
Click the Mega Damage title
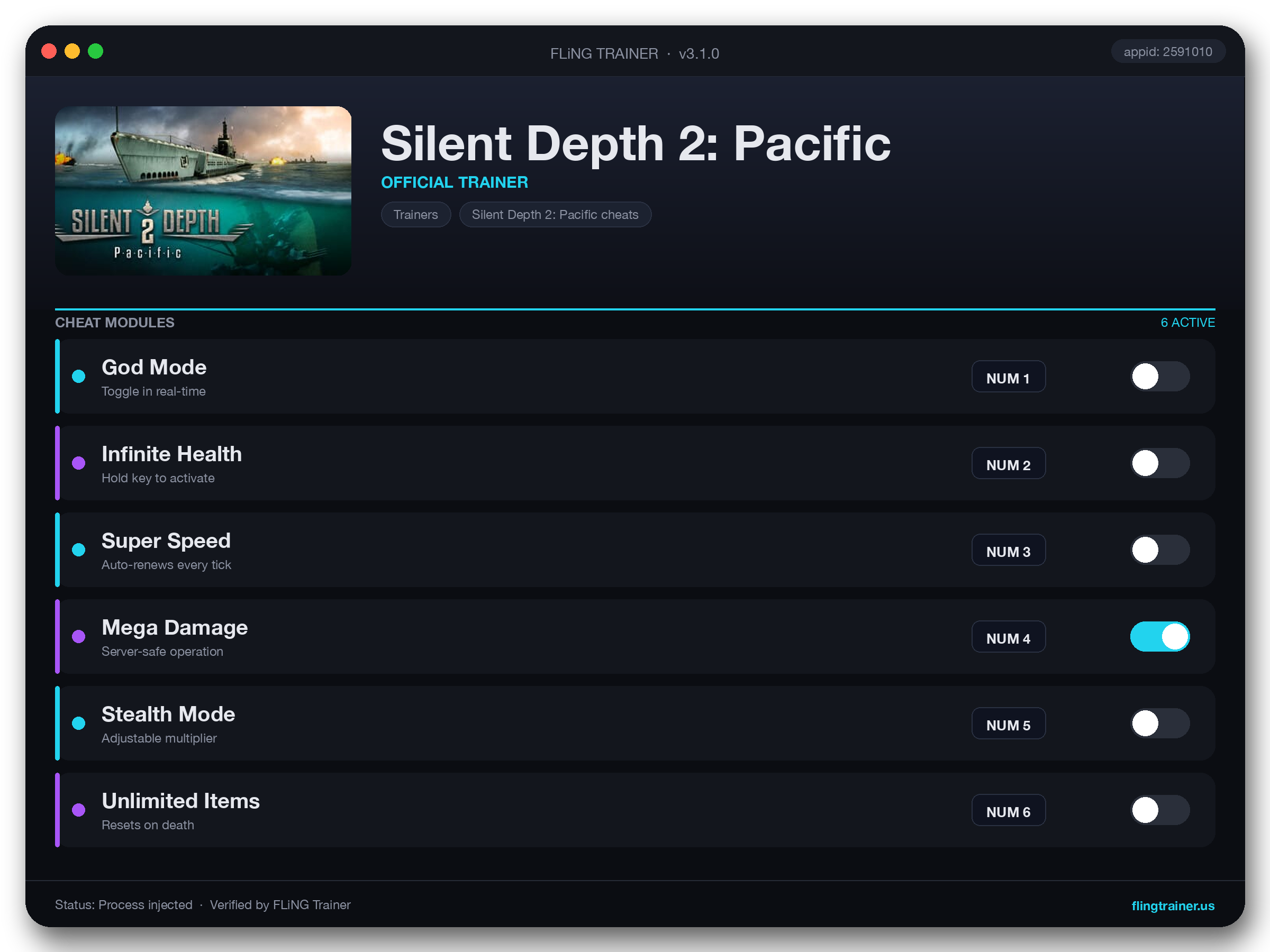[175, 627]
